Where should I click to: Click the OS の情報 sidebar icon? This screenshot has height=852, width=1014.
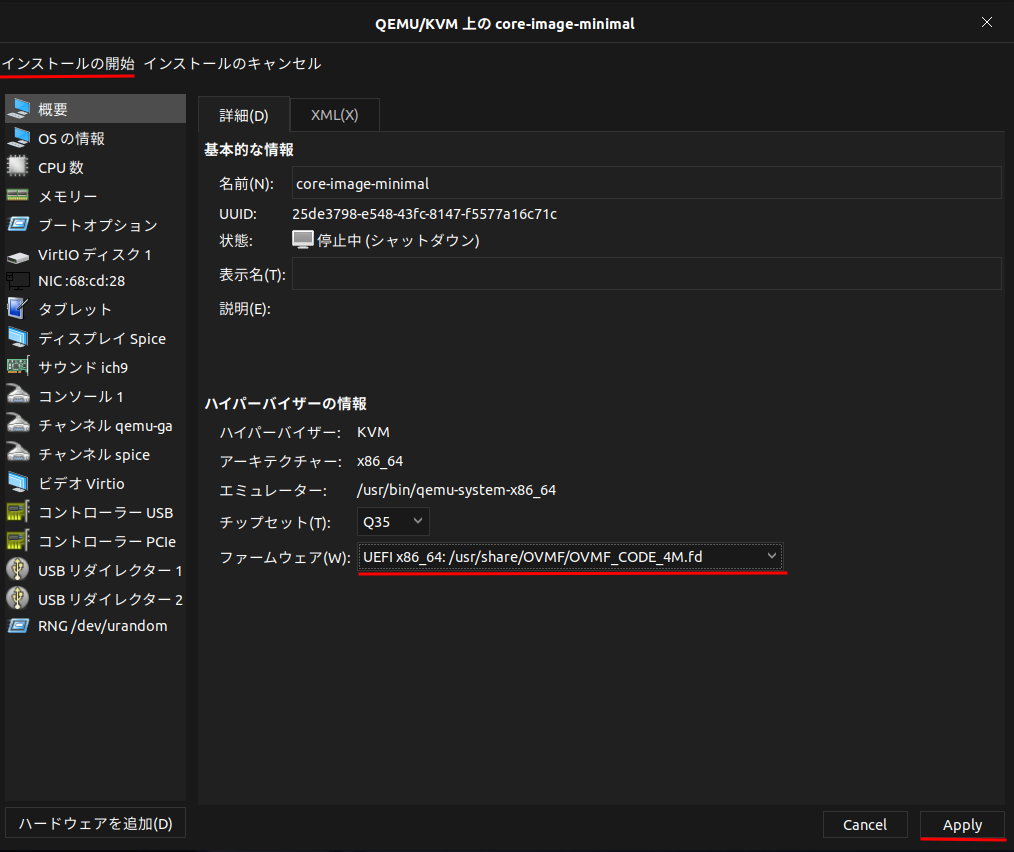[x=18, y=138]
